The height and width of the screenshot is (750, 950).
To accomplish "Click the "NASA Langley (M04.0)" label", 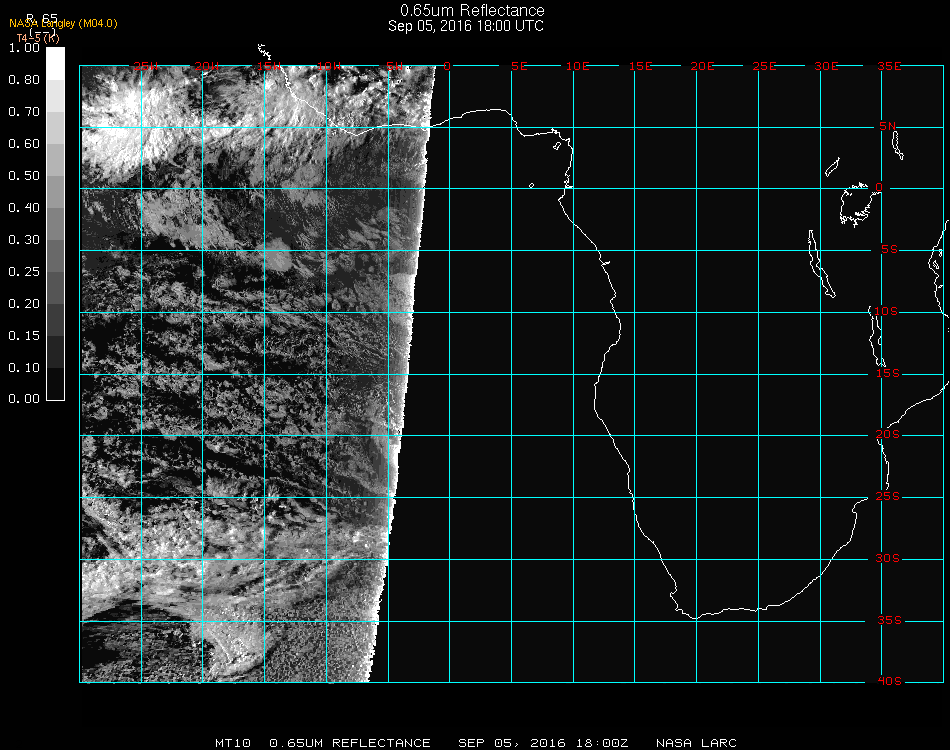I will pos(63,24).
